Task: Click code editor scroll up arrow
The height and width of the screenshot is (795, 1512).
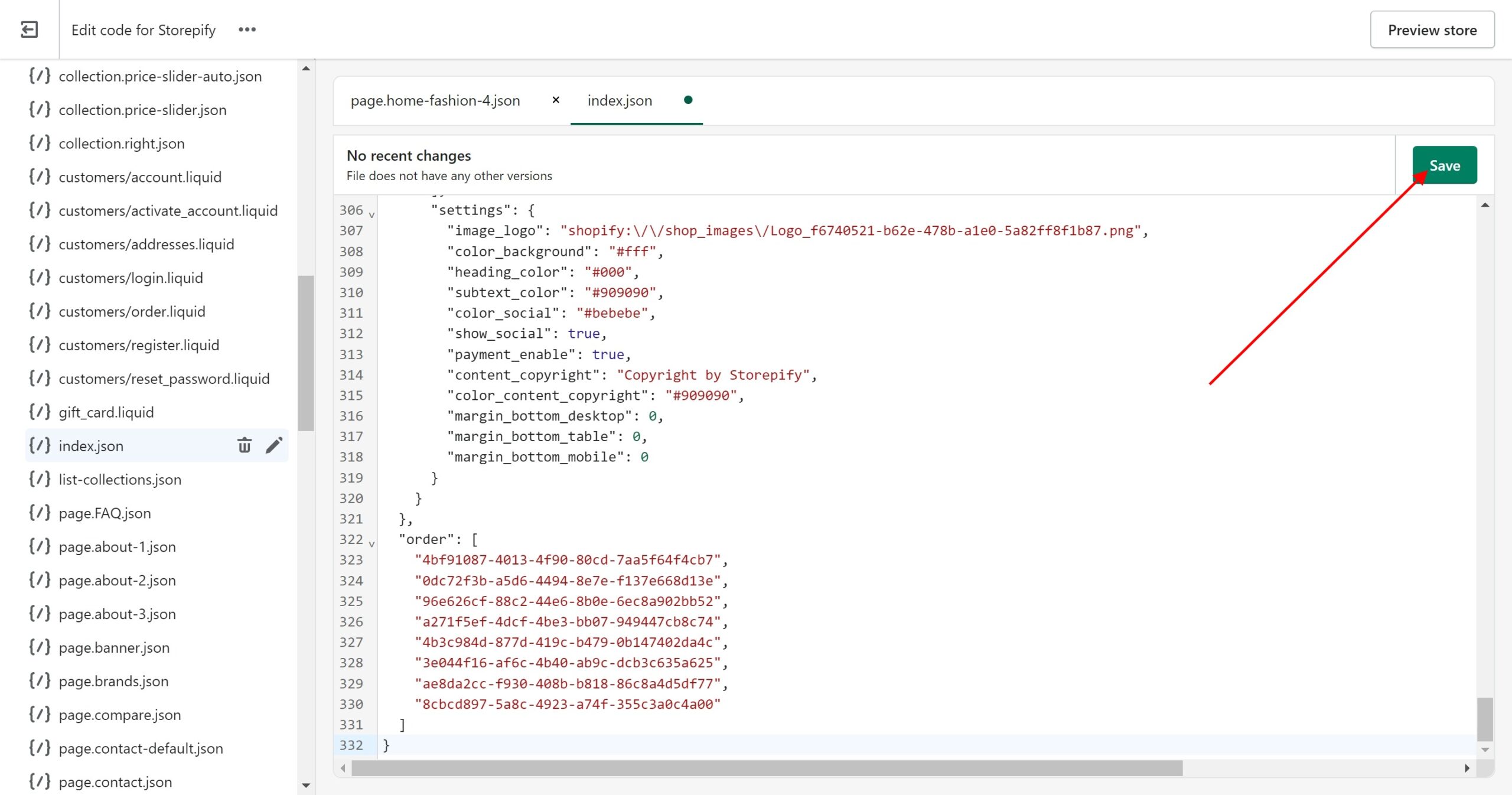Action: 1485,205
